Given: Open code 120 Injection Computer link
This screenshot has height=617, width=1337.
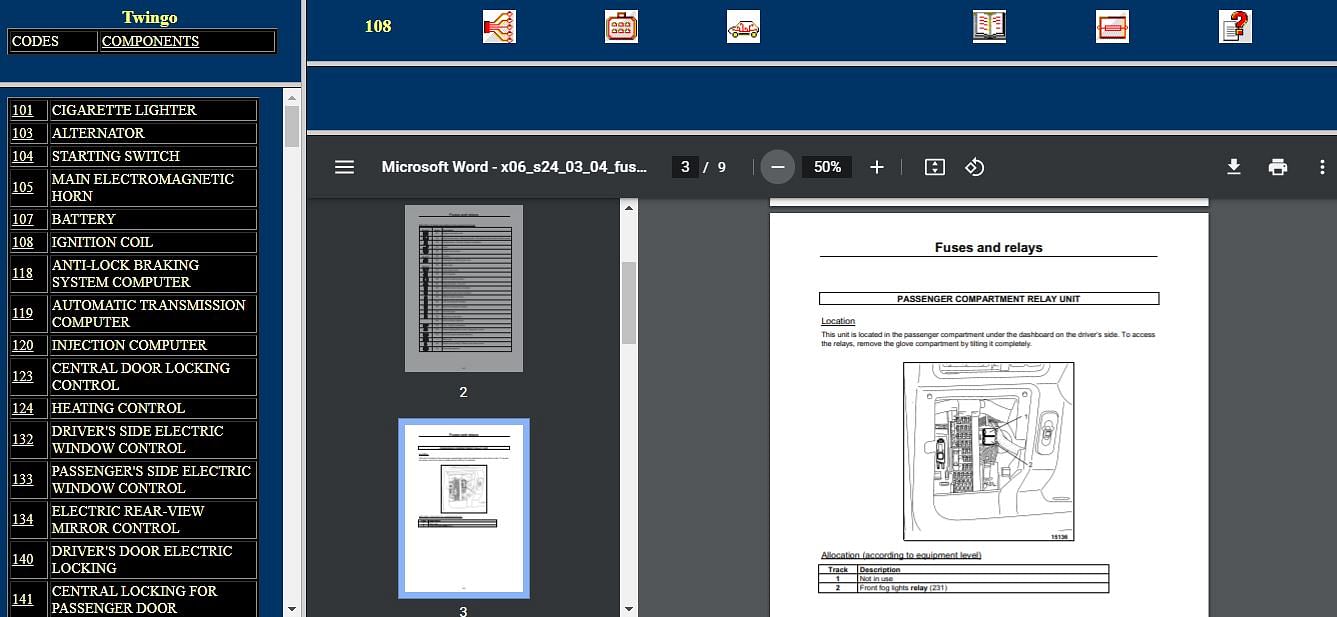Looking at the screenshot, I should point(22,345).
